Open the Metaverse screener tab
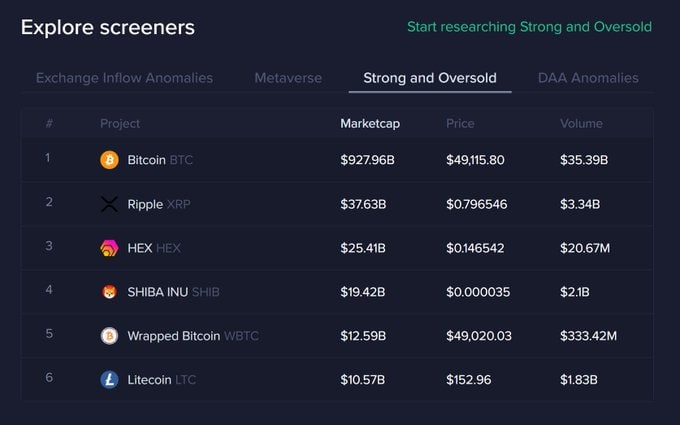 tap(288, 78)
